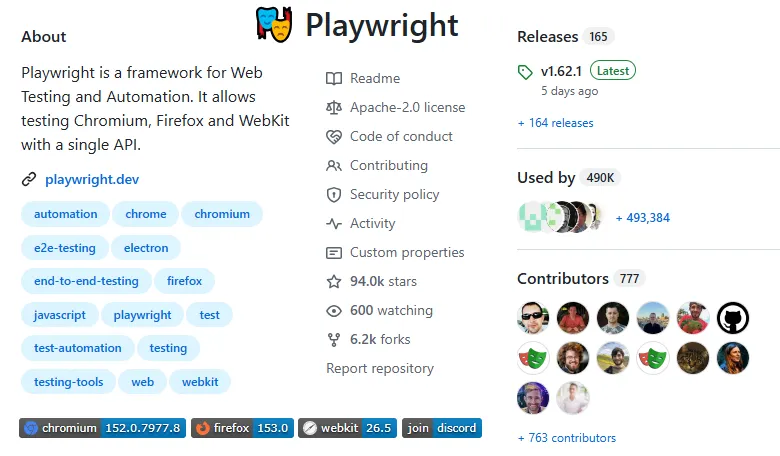Open the Apache-2.0 license link
Image resolution: width=780 pixels, height=456 pixels.
click(x=407, y=107)
